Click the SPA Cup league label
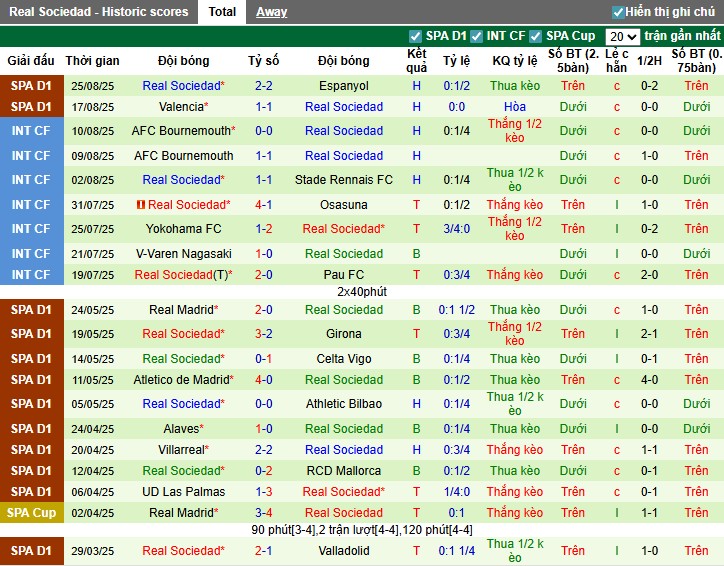724x566 pixels. click(x=31, y=513)
